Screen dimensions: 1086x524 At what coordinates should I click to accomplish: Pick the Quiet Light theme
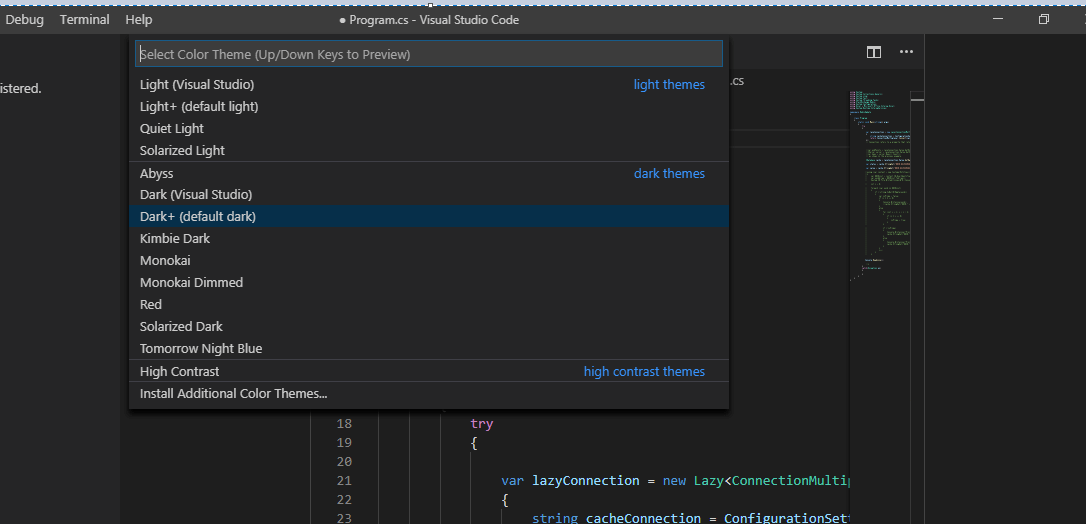click(x=172, y=129)
